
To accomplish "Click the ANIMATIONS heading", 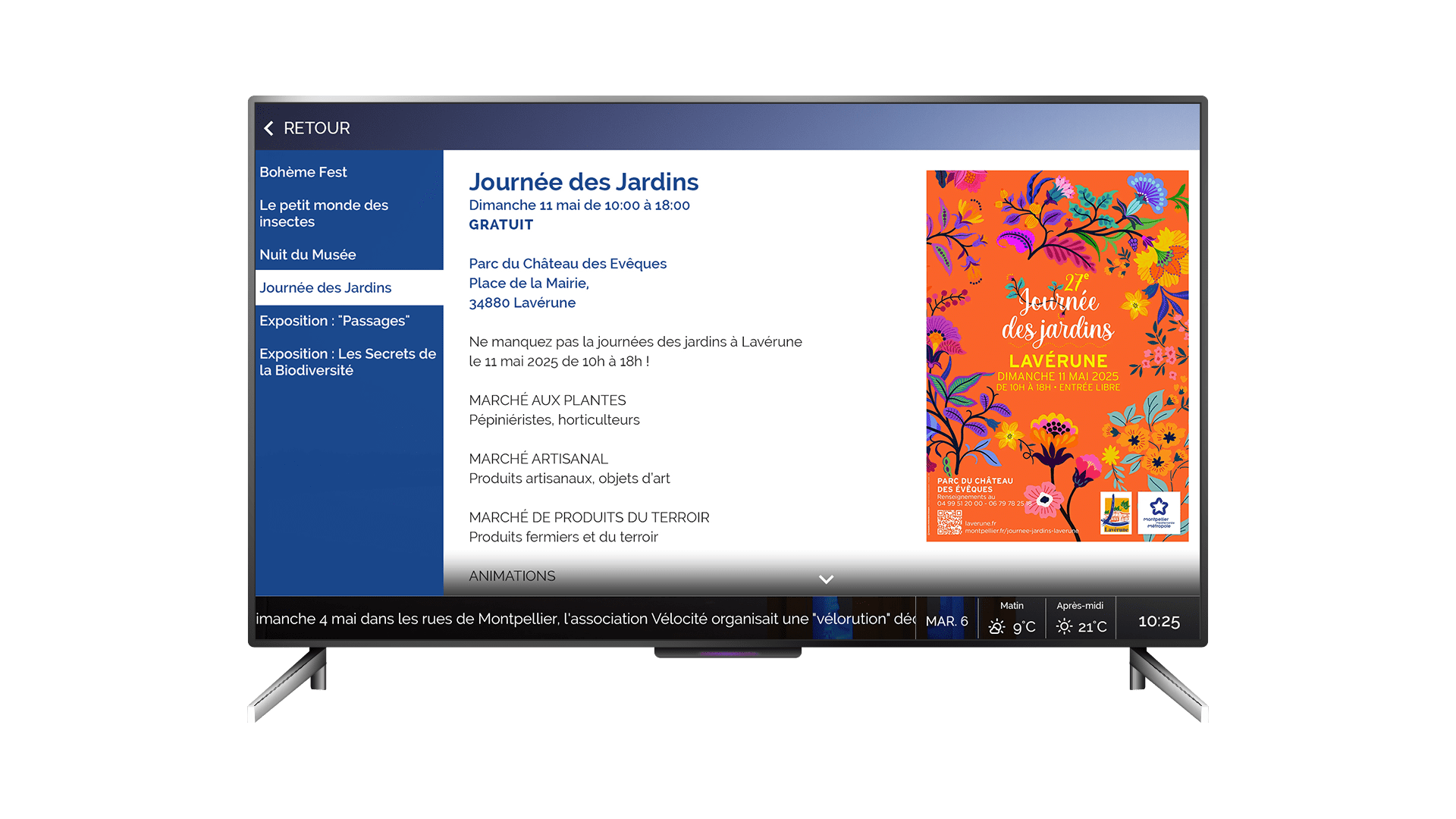I will coord(512,576).
